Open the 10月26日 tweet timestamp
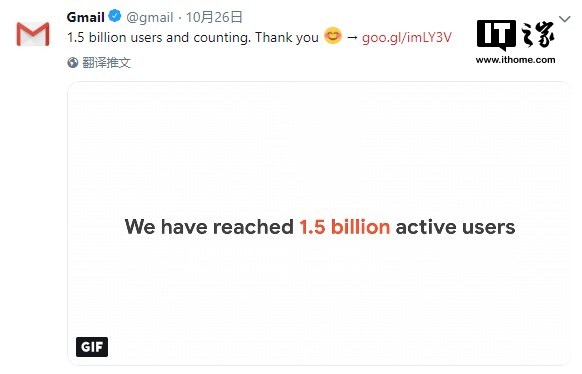This screenshot has height=374, width=582. [x=214, y=17]
